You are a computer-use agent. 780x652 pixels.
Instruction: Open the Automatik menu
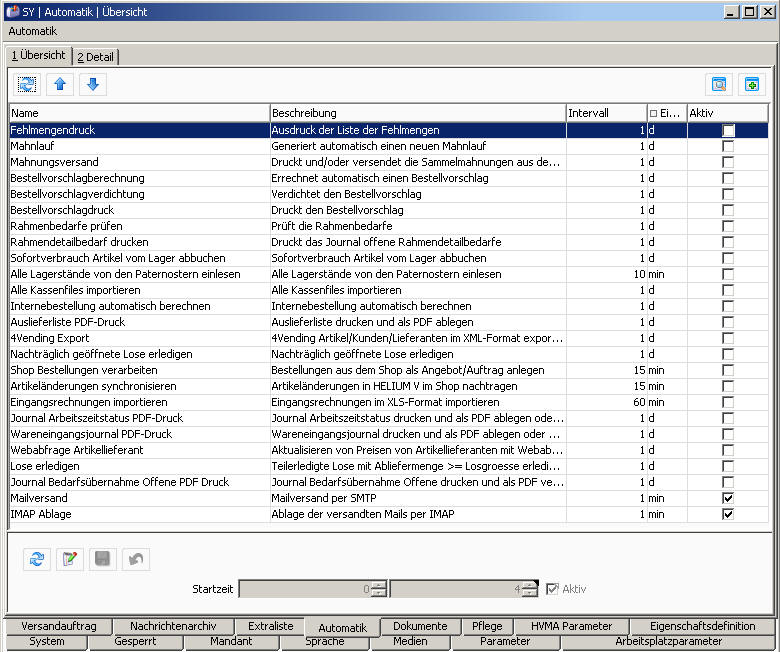tap(32, 31)
